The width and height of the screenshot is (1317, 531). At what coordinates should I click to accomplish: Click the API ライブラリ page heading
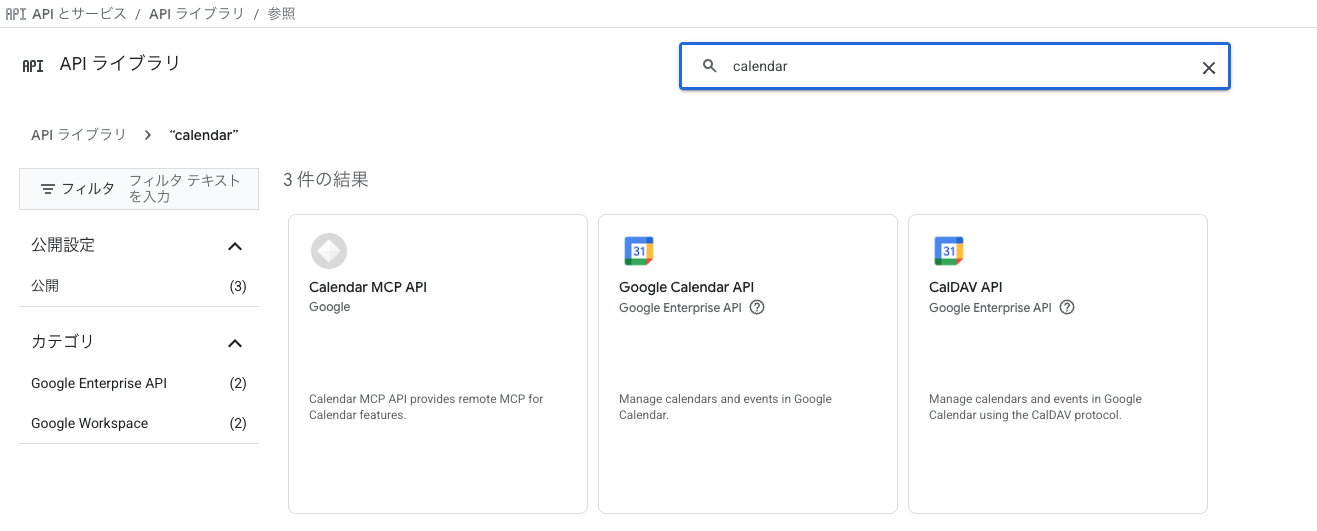click(x=120, y=64)
